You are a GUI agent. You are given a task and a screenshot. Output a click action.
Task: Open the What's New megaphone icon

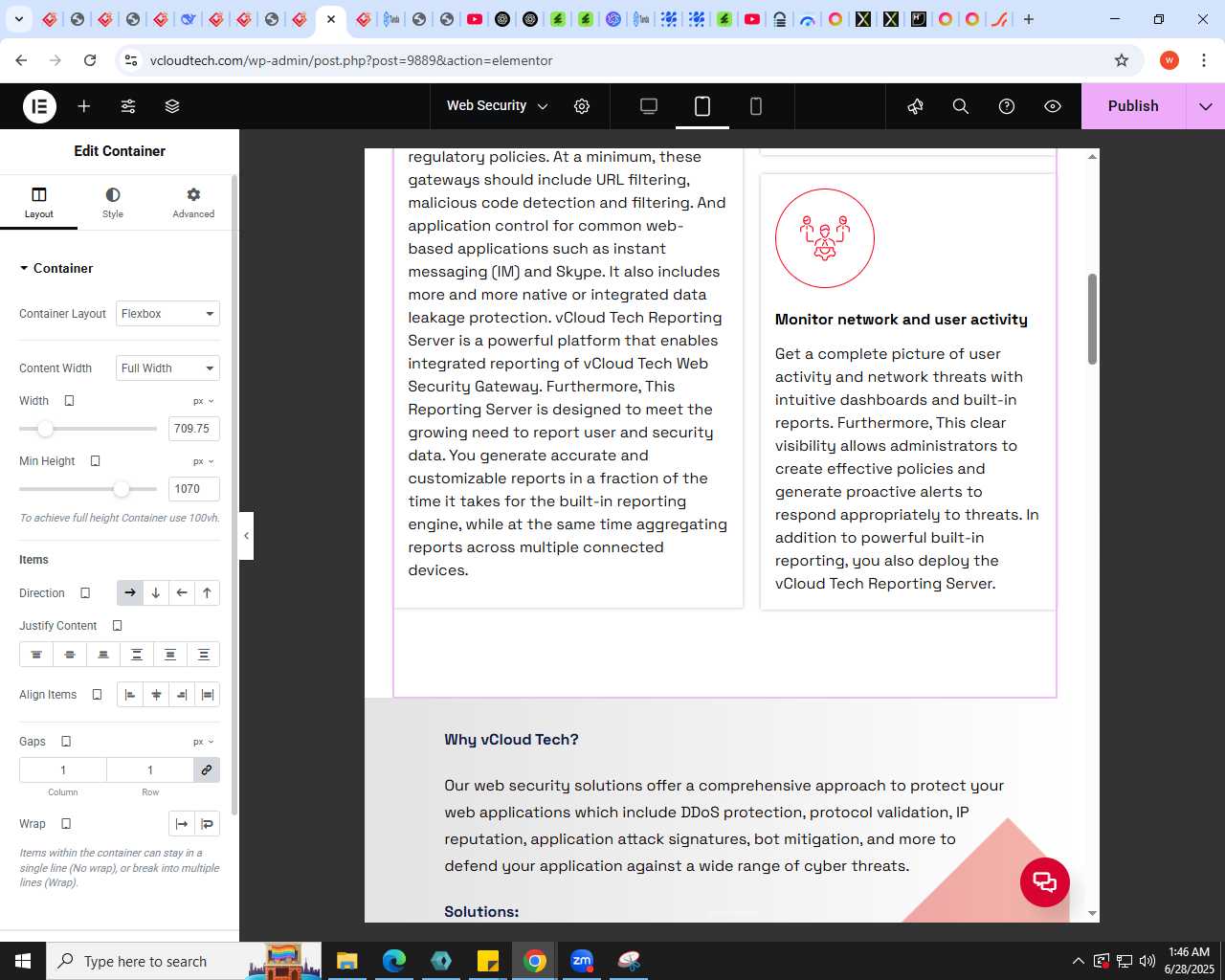click(x=915, y=106)
